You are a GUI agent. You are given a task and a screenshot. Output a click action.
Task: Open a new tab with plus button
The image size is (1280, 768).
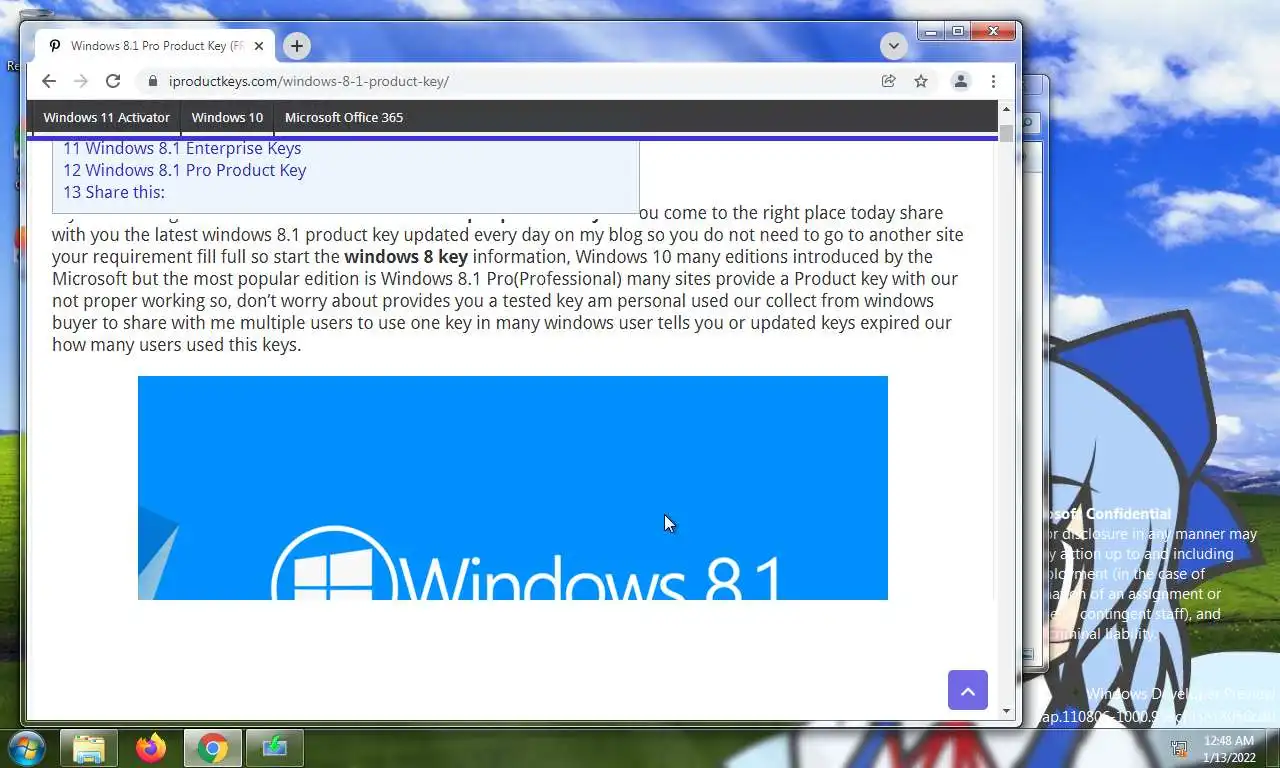pyautogui.click(x=296, y=46)
